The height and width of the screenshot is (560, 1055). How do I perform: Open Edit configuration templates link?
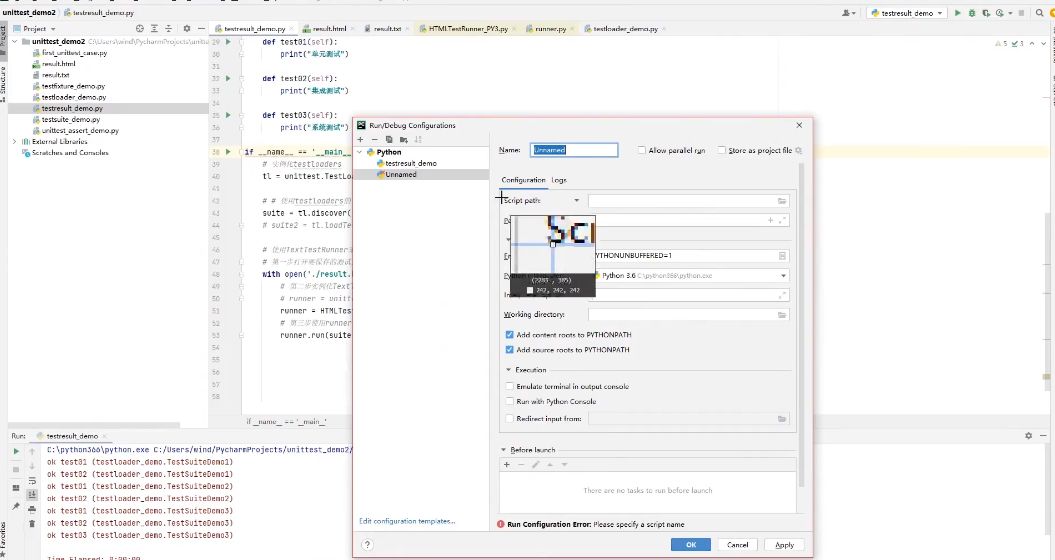407,521
